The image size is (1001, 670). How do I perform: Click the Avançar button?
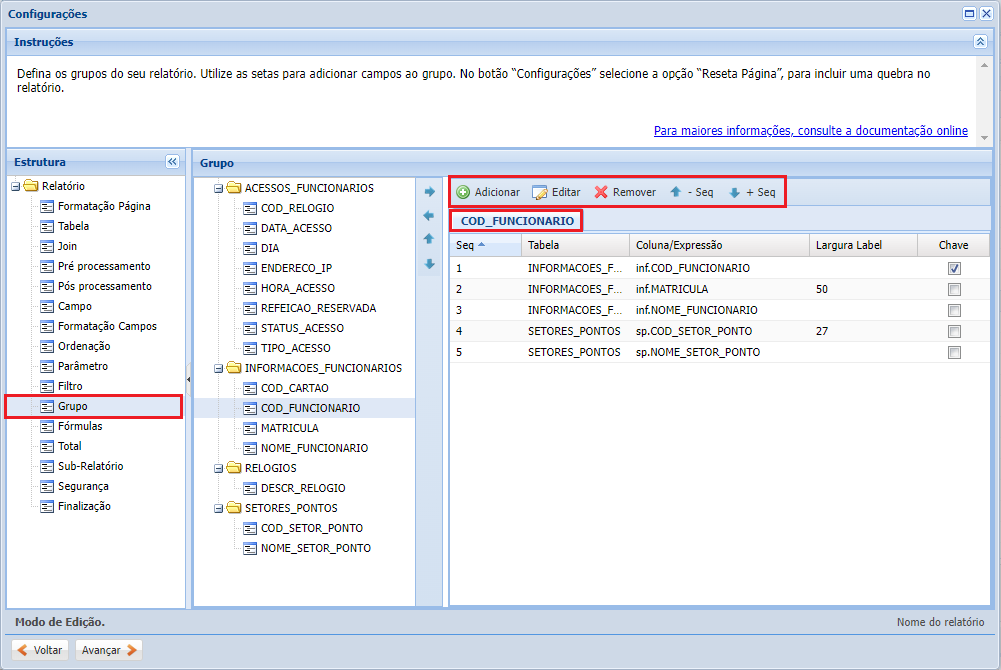pyautogui.click(x=109, y=650)
